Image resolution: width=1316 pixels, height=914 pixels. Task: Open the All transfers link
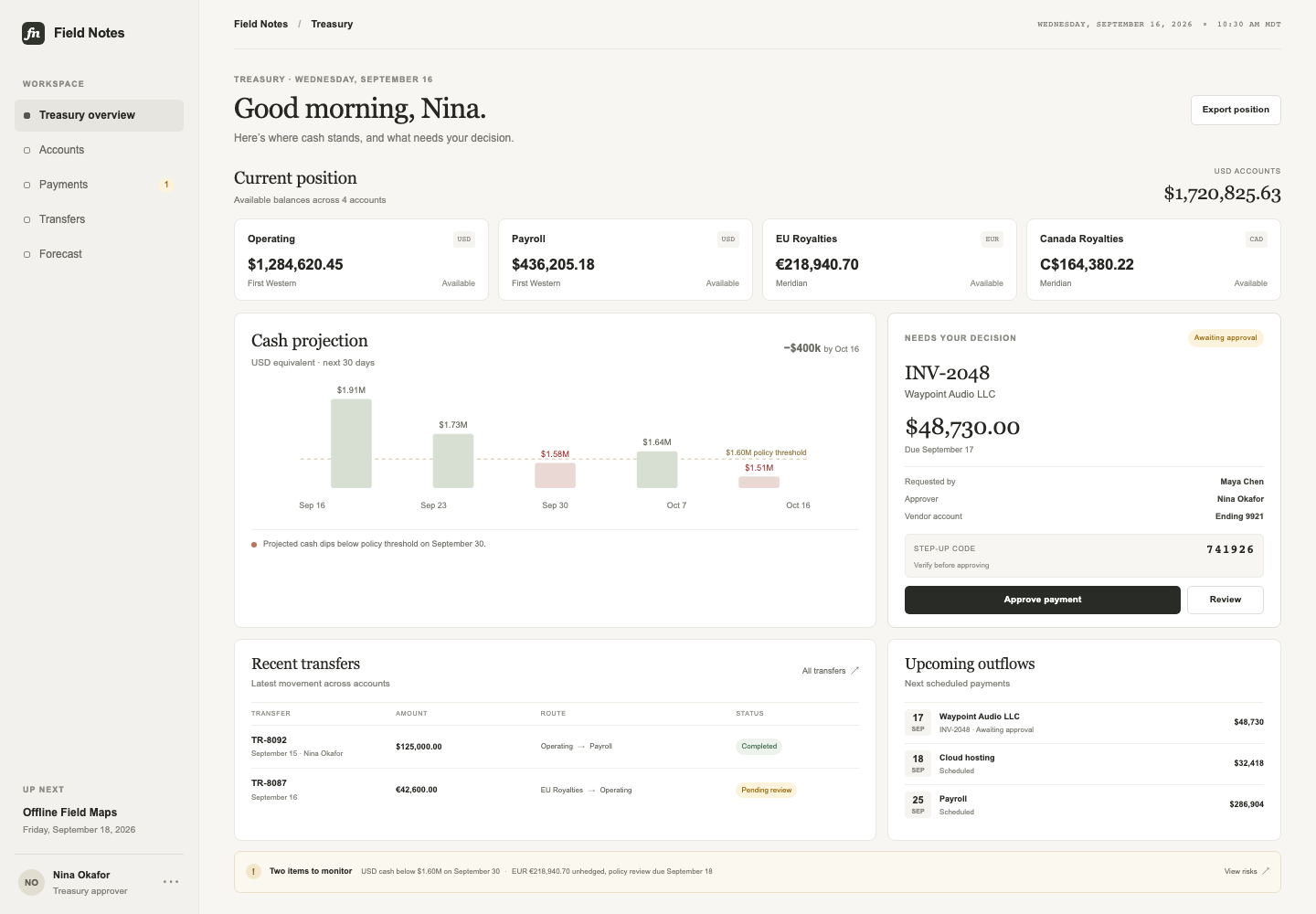(830, 671)
